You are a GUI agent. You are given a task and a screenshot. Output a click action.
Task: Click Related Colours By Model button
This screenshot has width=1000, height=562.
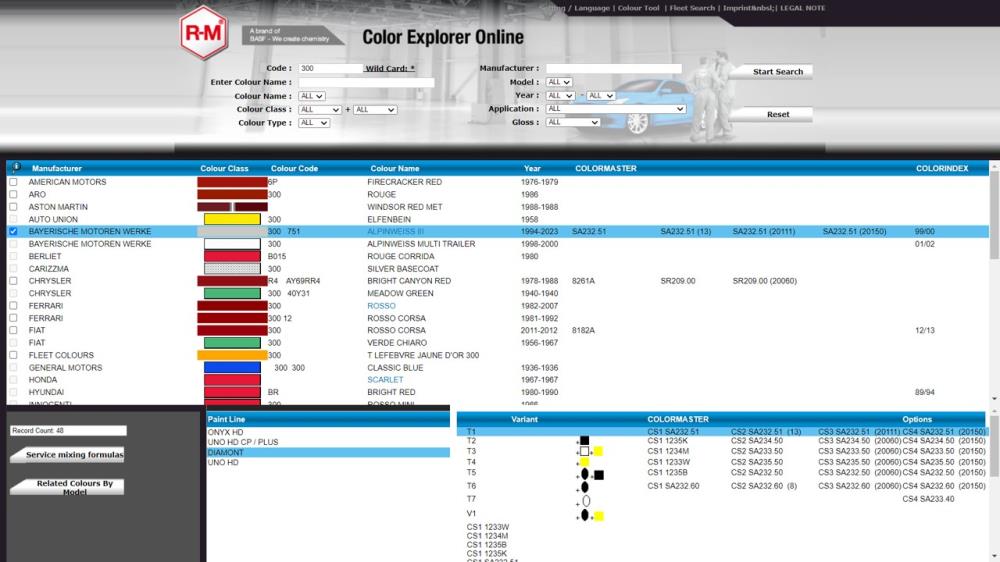pyautogui.click(x=69, y=487)
